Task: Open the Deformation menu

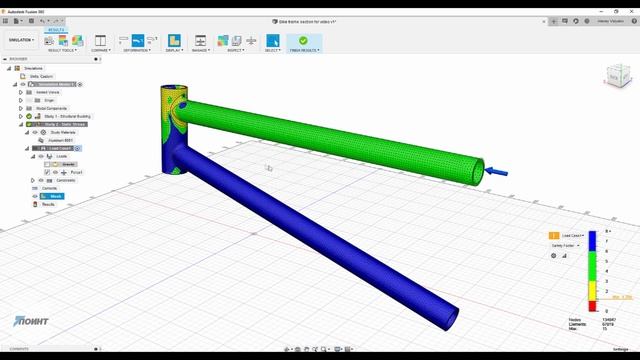Action: 137,50
